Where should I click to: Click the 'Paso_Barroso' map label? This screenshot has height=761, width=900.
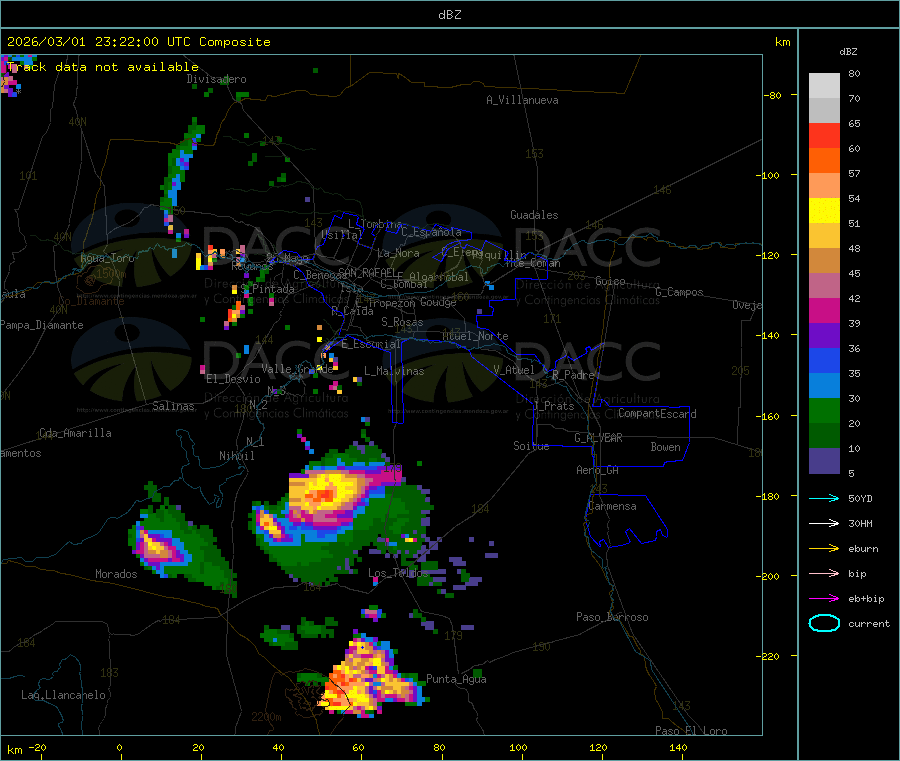(612, 617)
